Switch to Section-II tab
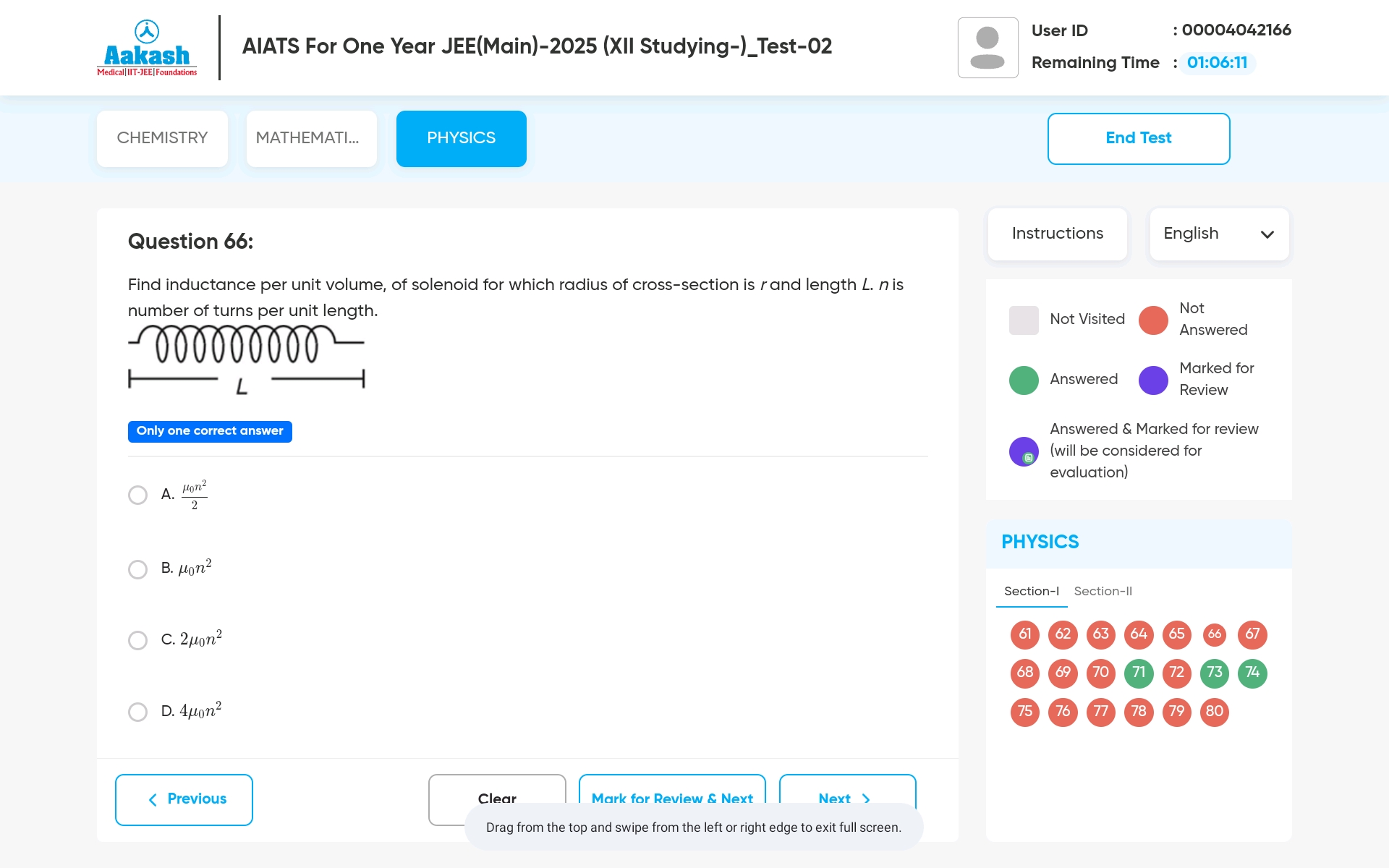Image resolution: width=1389 pixels, height=868 pixels. [1103, 592]
